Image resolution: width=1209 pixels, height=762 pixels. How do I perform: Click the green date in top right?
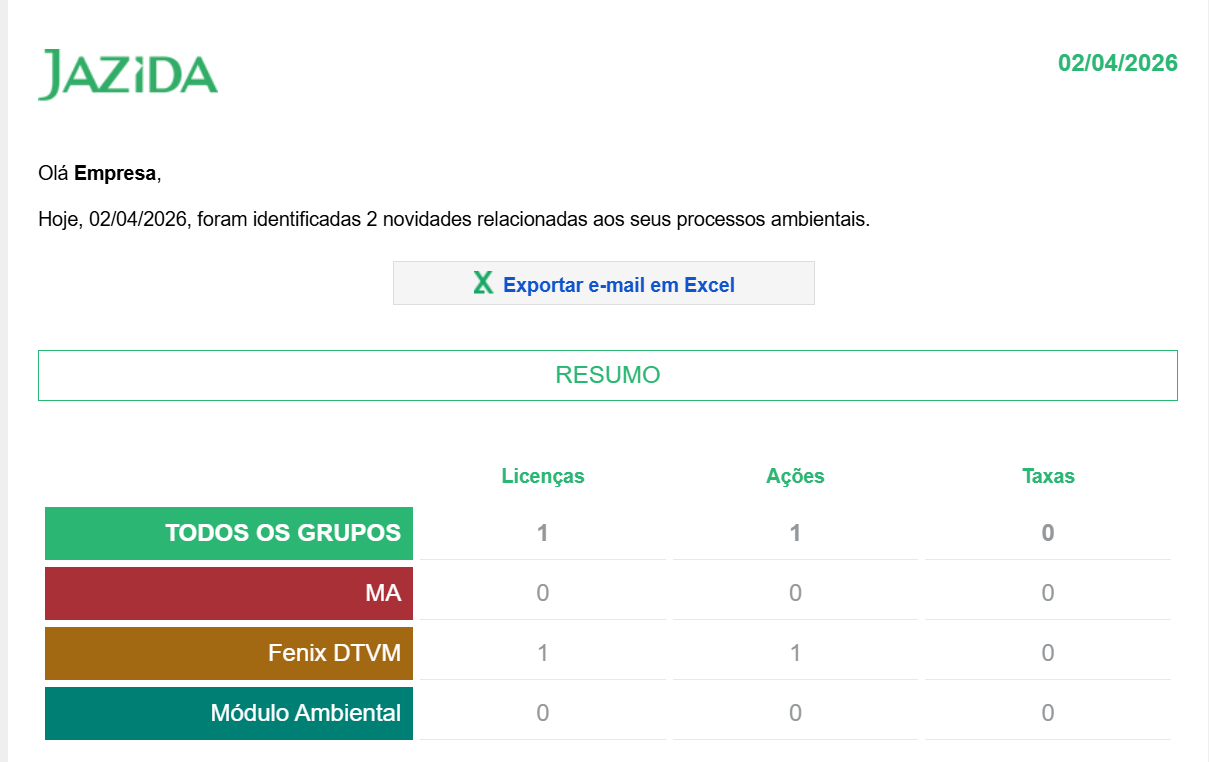[x=1117, y=63]
